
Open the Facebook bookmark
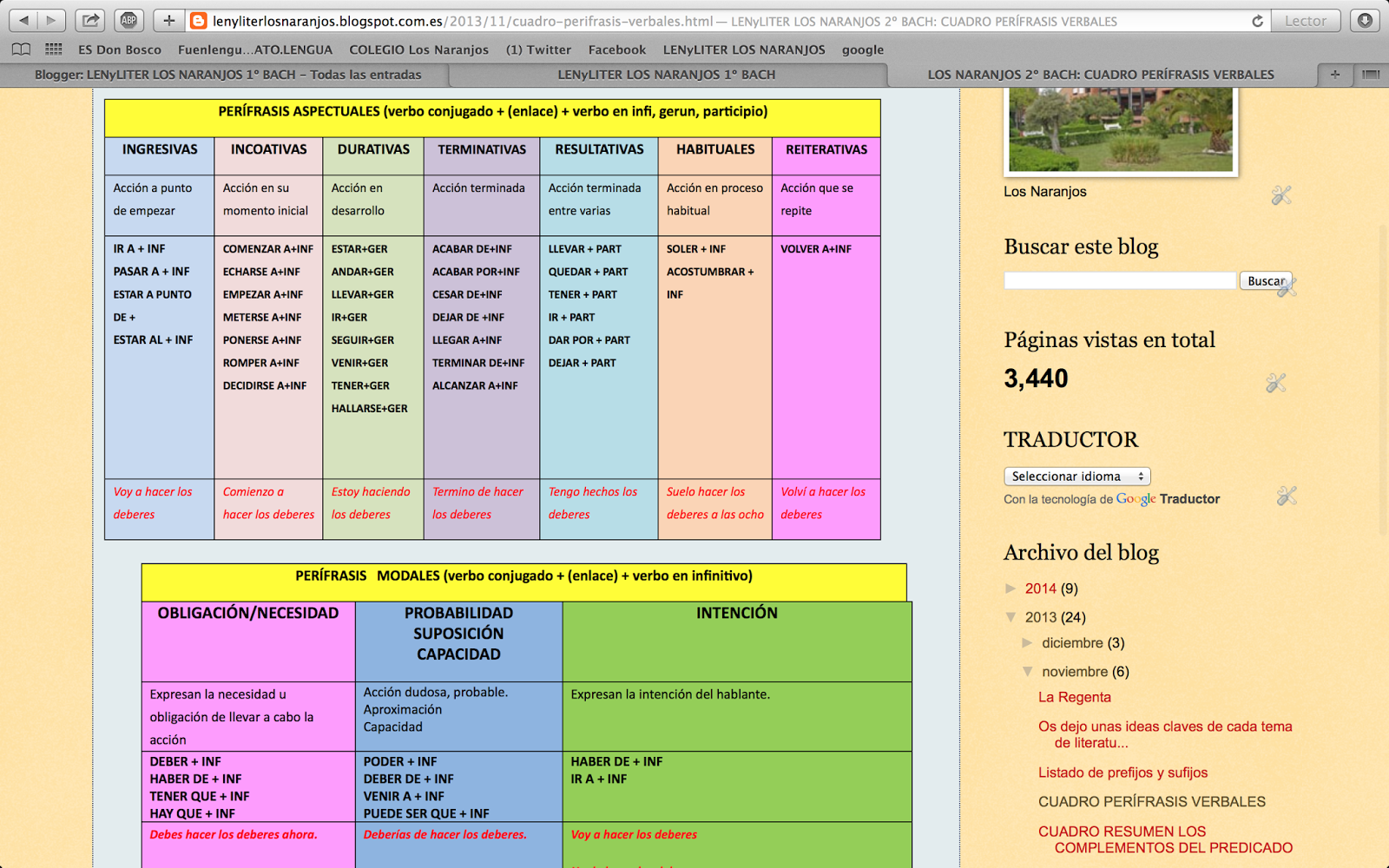(x=617, y=49)
